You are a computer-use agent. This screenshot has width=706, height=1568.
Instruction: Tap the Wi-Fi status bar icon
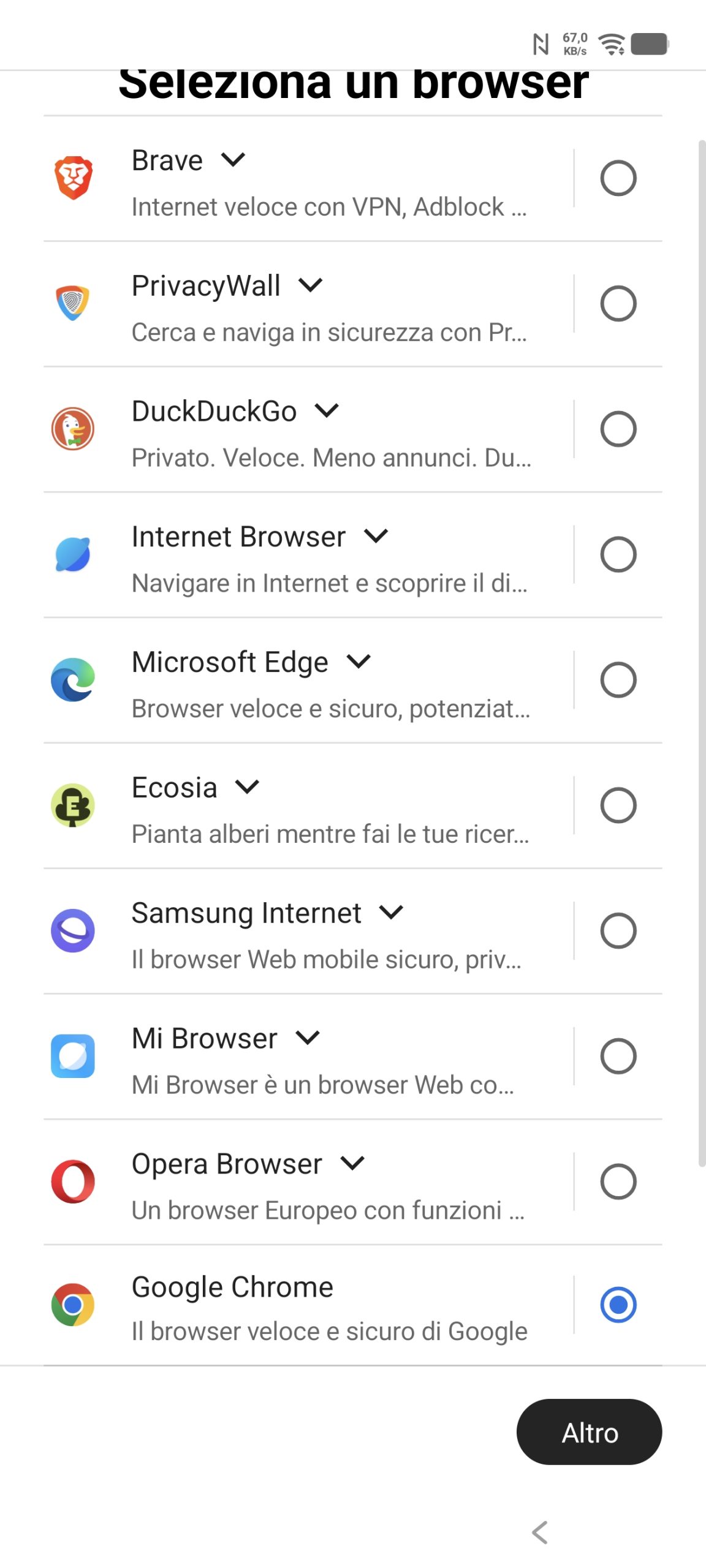pos(612,44)
